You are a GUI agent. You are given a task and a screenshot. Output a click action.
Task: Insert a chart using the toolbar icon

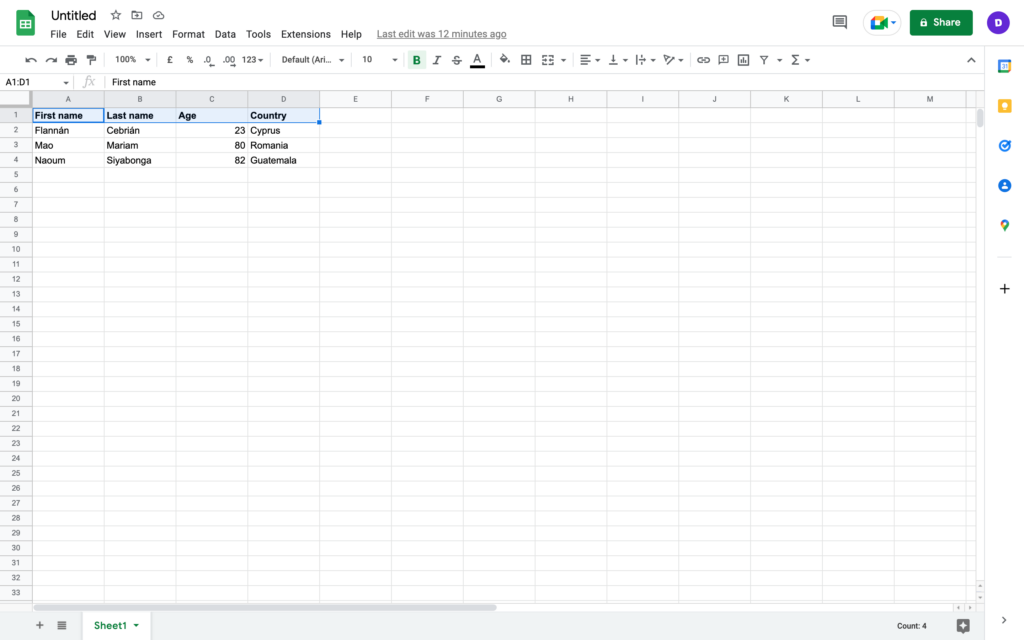[743, 60]
